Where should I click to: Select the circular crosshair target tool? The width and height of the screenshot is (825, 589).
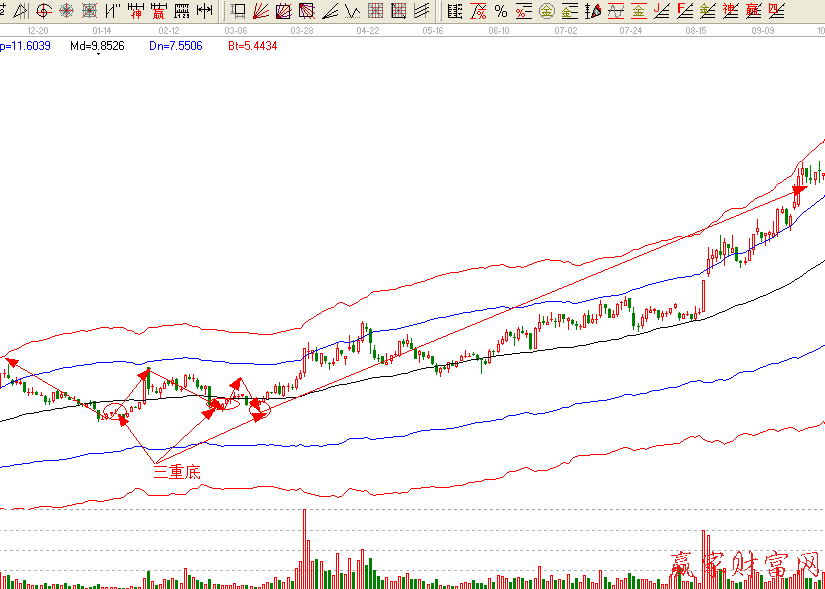click(x=43, y=12)
